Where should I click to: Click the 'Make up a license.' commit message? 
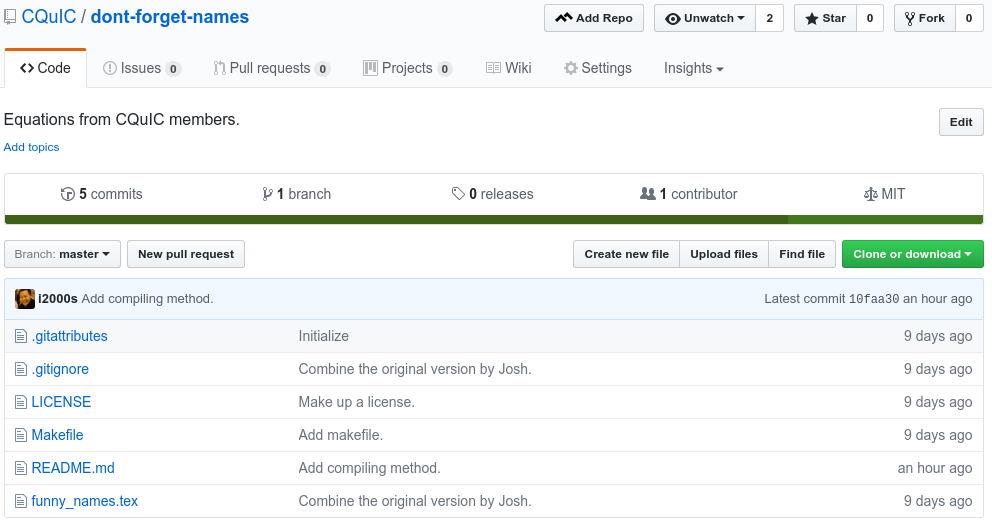pyautogui.click(x=357, y=402)
